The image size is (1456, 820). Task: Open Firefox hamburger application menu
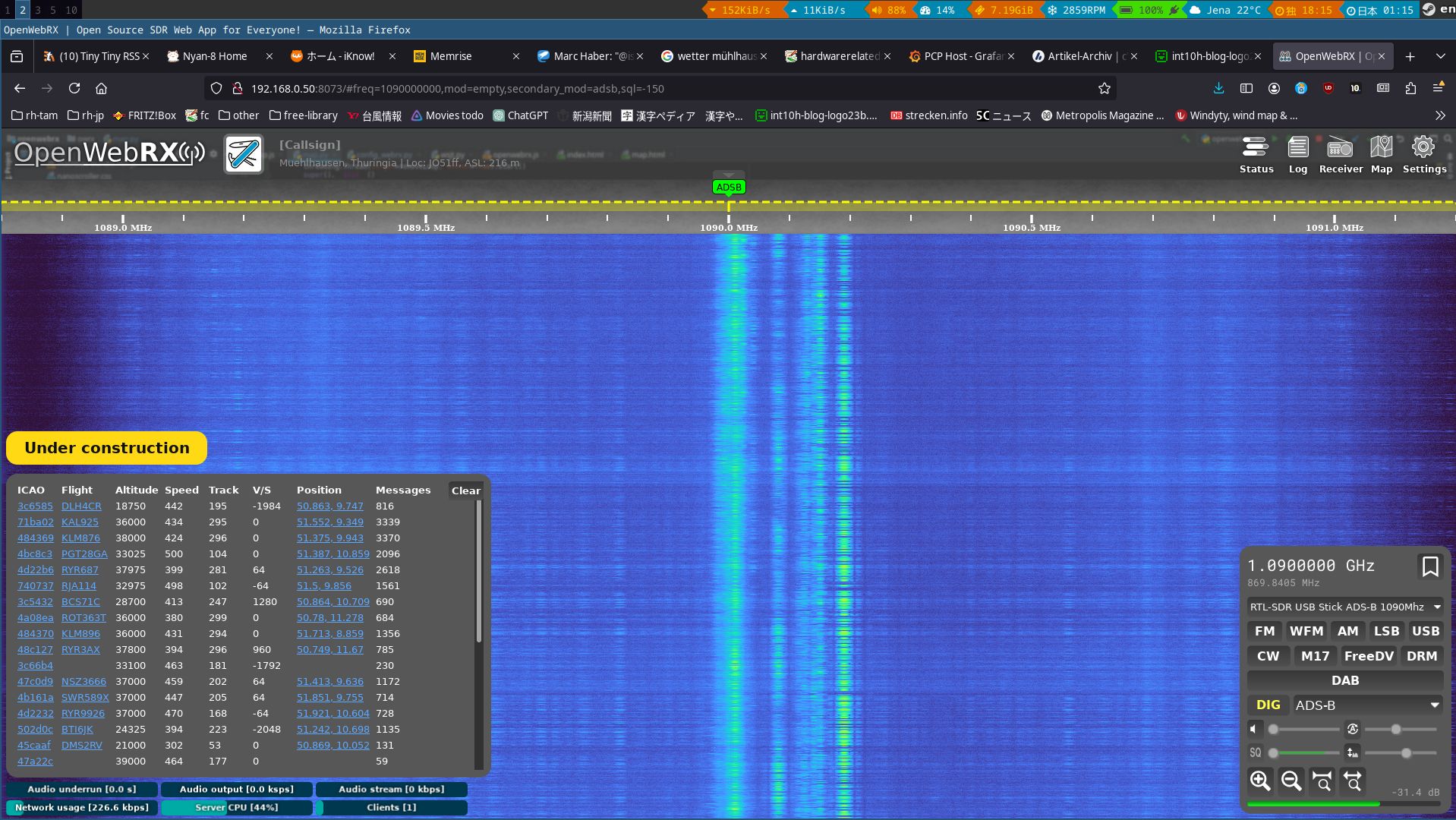[1438, 89]
